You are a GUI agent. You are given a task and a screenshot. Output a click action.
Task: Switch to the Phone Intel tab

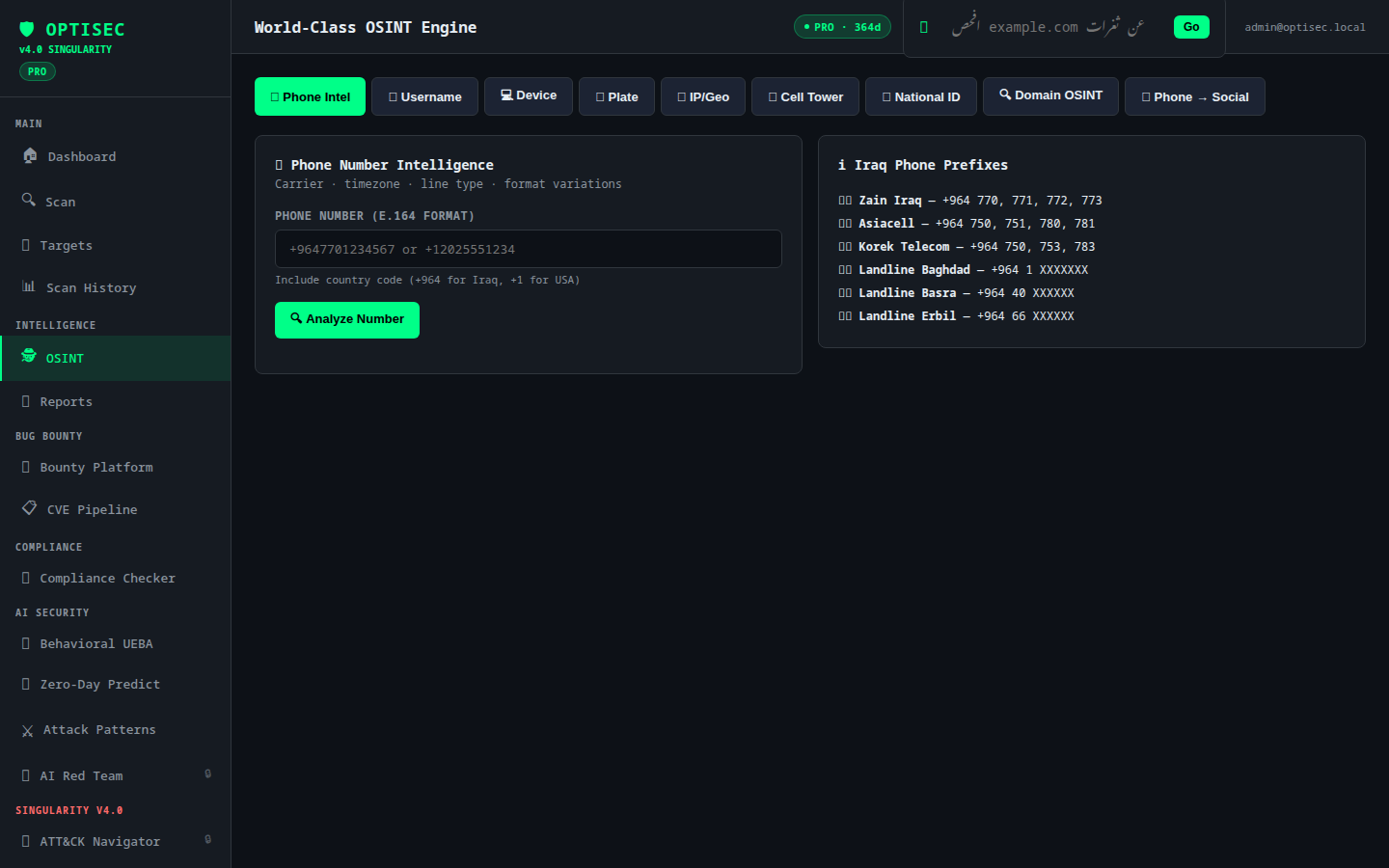(x=310, y=96)
